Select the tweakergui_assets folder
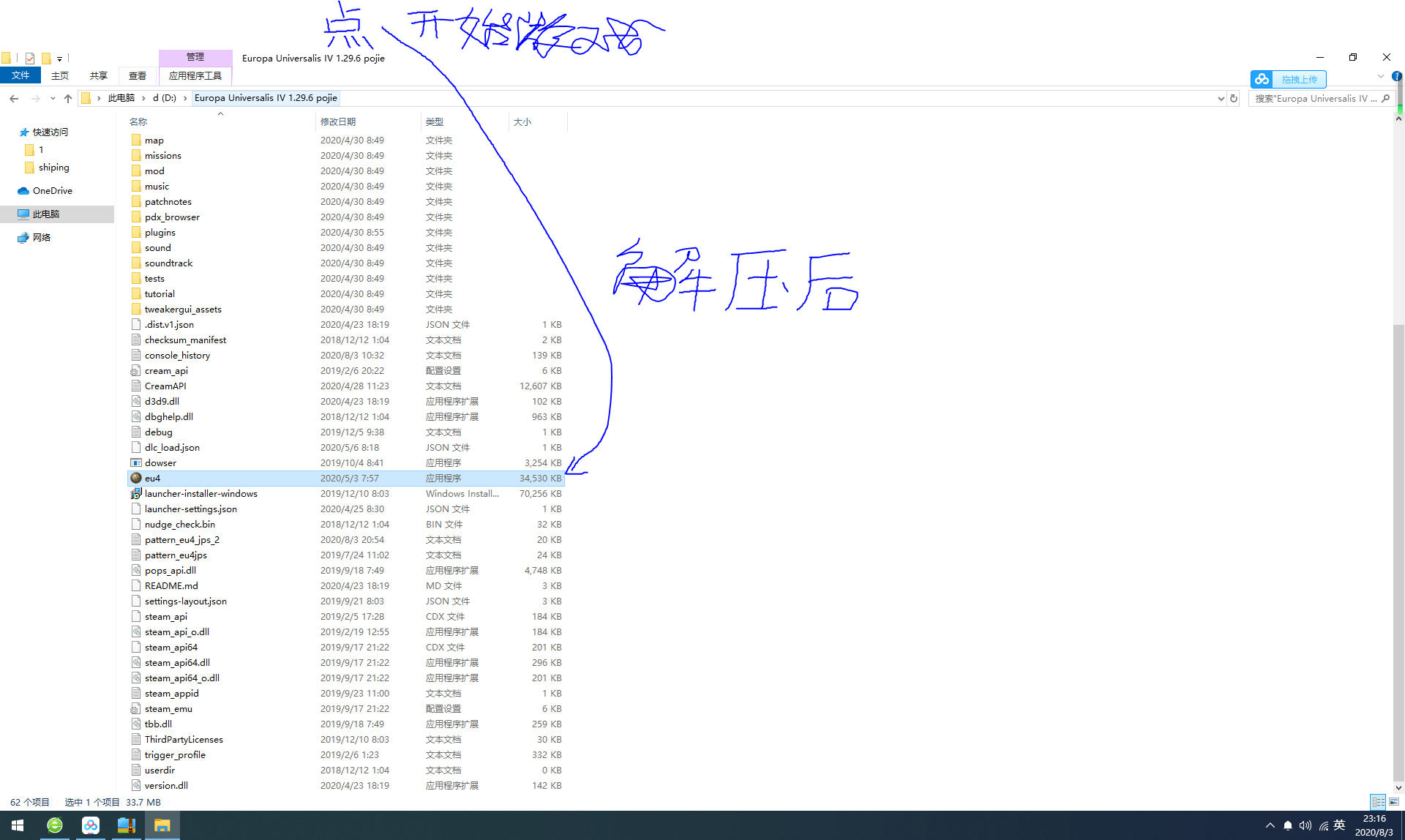 coord(345,309)
